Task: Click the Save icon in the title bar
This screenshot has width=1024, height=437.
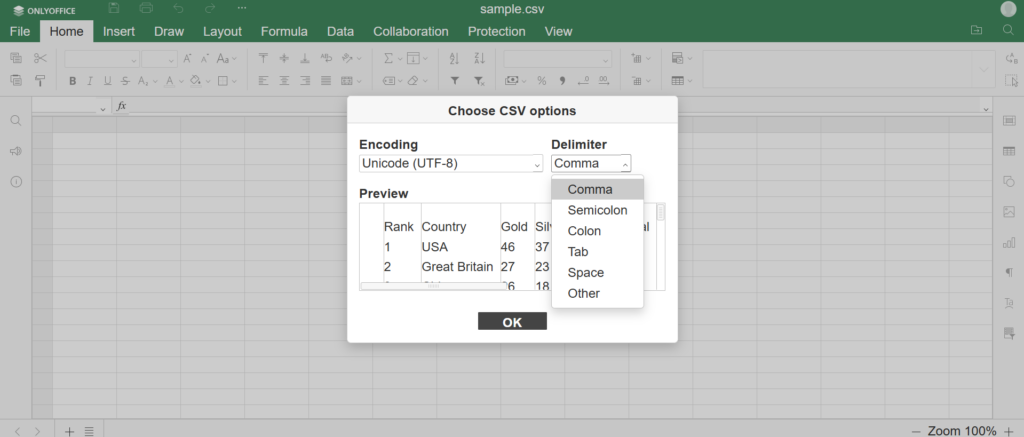Action: [x=114, y=9]
